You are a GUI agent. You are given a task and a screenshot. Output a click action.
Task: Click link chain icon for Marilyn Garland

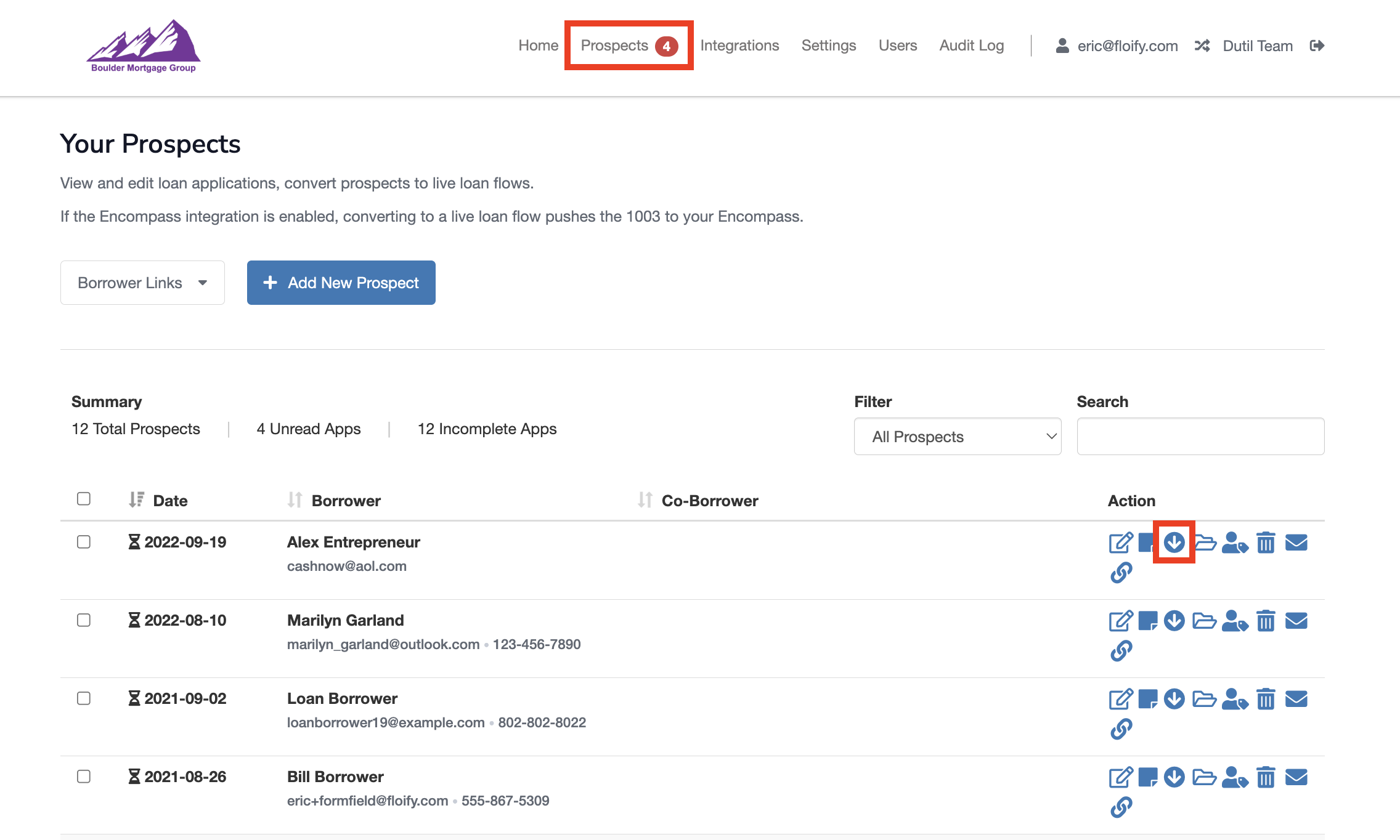(1121, 650)
